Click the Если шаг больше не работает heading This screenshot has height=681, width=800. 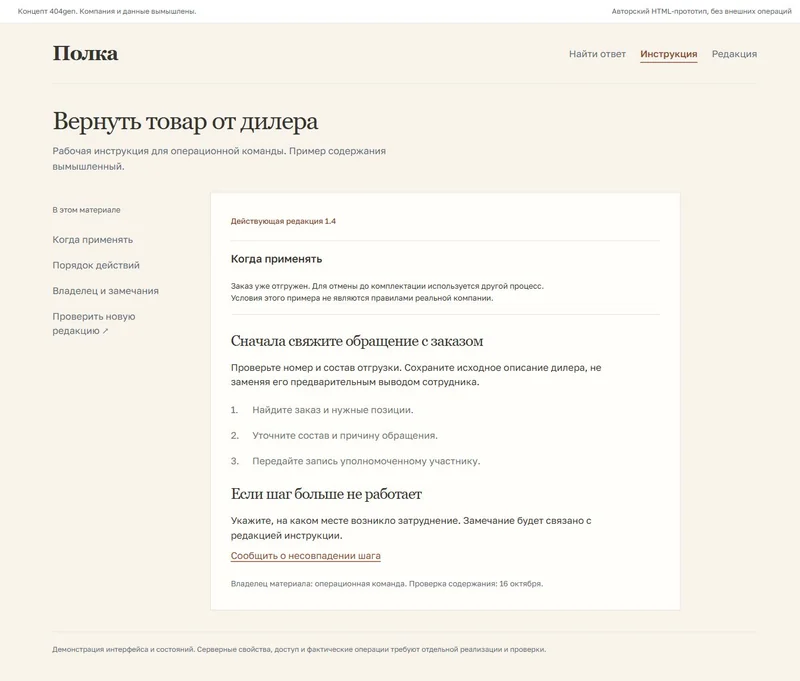(x=326, y=494)
